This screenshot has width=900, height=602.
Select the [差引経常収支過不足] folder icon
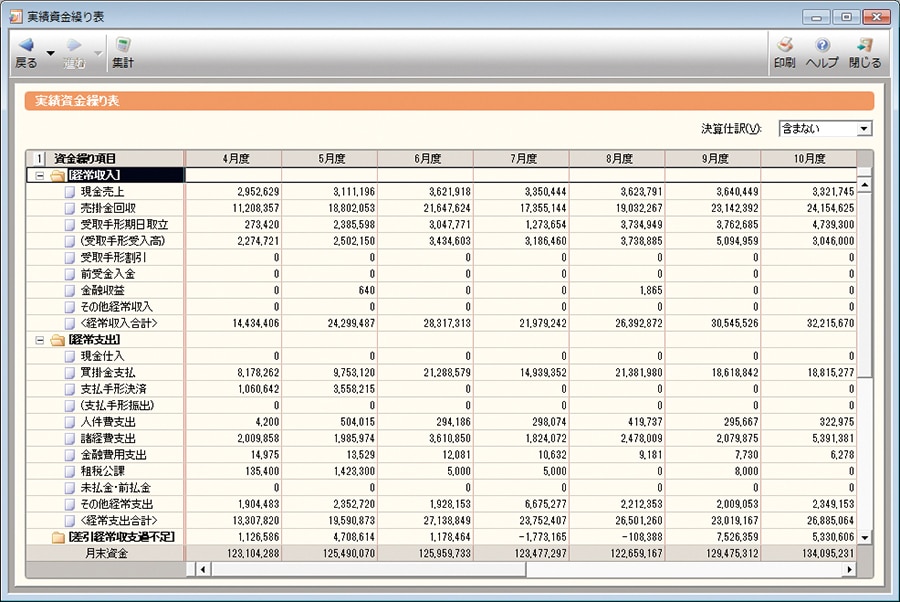58,537
